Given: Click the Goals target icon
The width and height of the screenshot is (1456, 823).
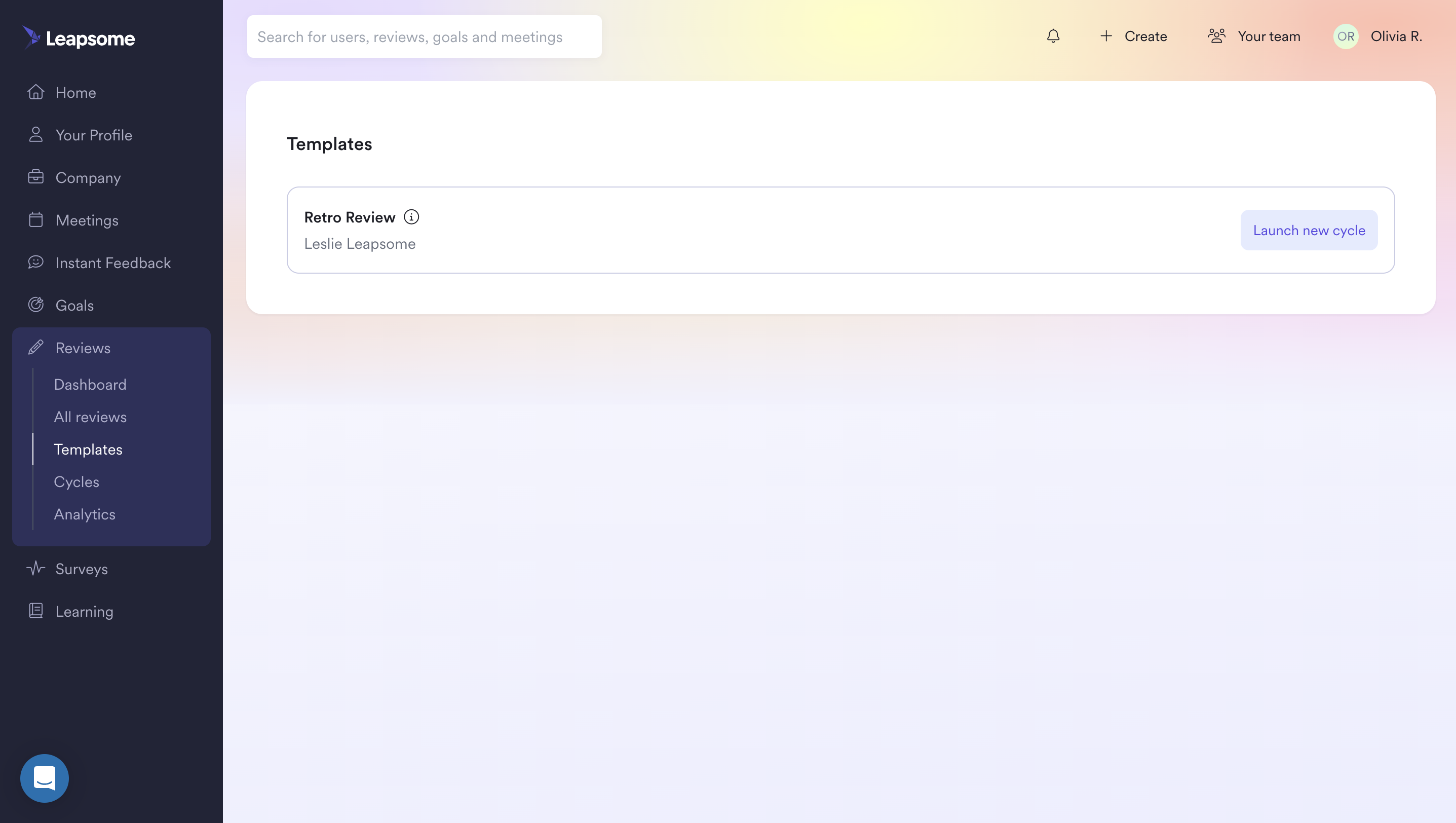Looking at the screenshot, I should 35,305.
